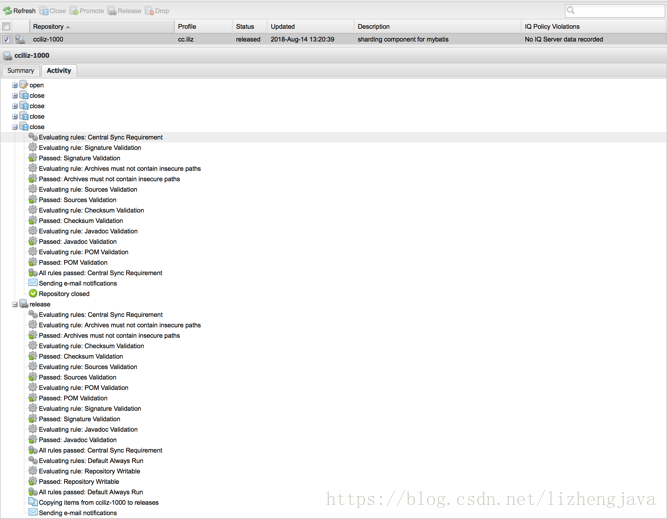Select 'Repository closed' activity row
Screen dimensions: 667x519
tap(64, 294)
